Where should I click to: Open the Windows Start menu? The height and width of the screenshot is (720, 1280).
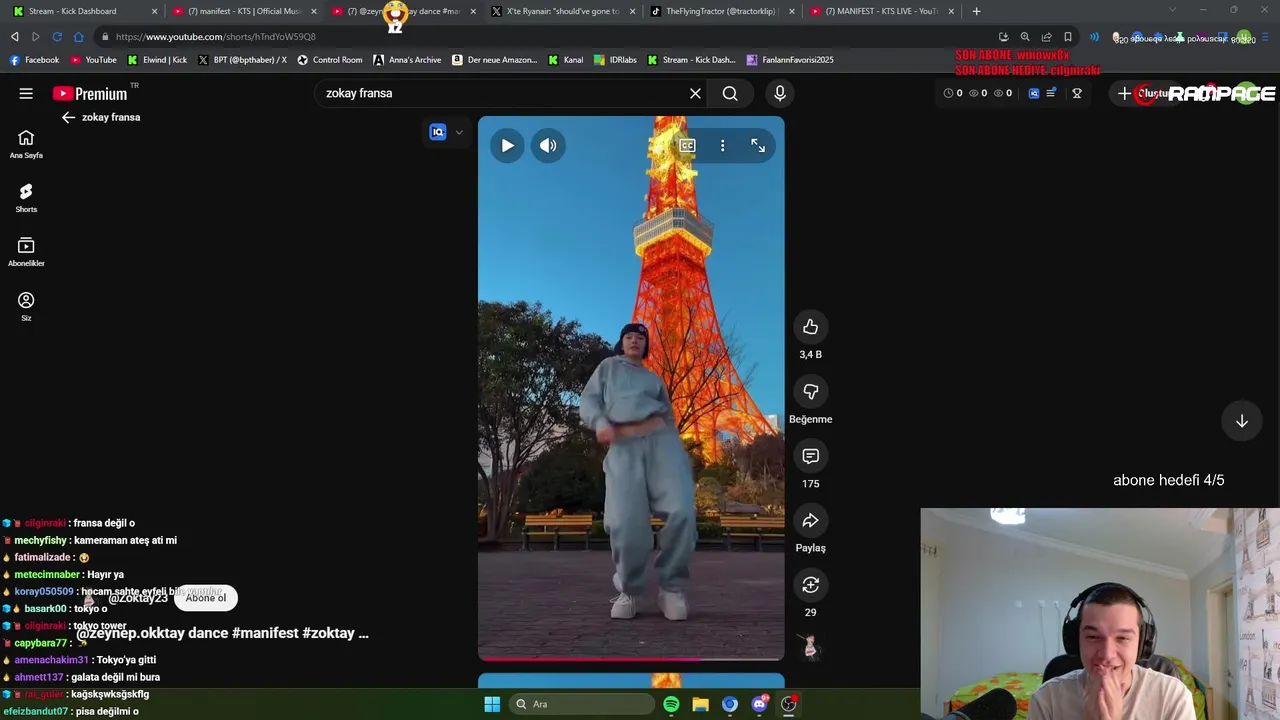click(492, 704)
